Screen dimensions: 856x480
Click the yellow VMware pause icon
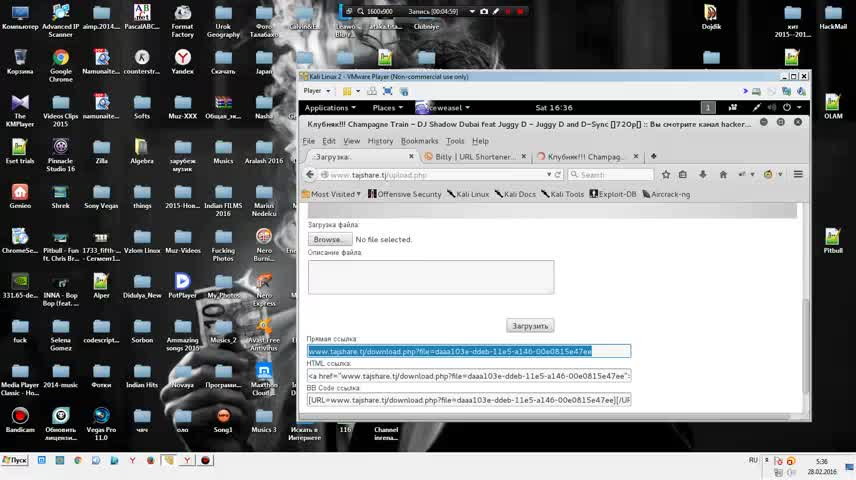coord(347,91)
